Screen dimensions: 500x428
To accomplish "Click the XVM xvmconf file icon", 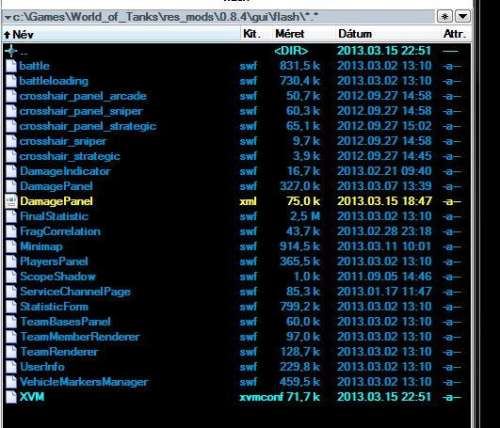I will pyautogui.click(x=11, y=397).
